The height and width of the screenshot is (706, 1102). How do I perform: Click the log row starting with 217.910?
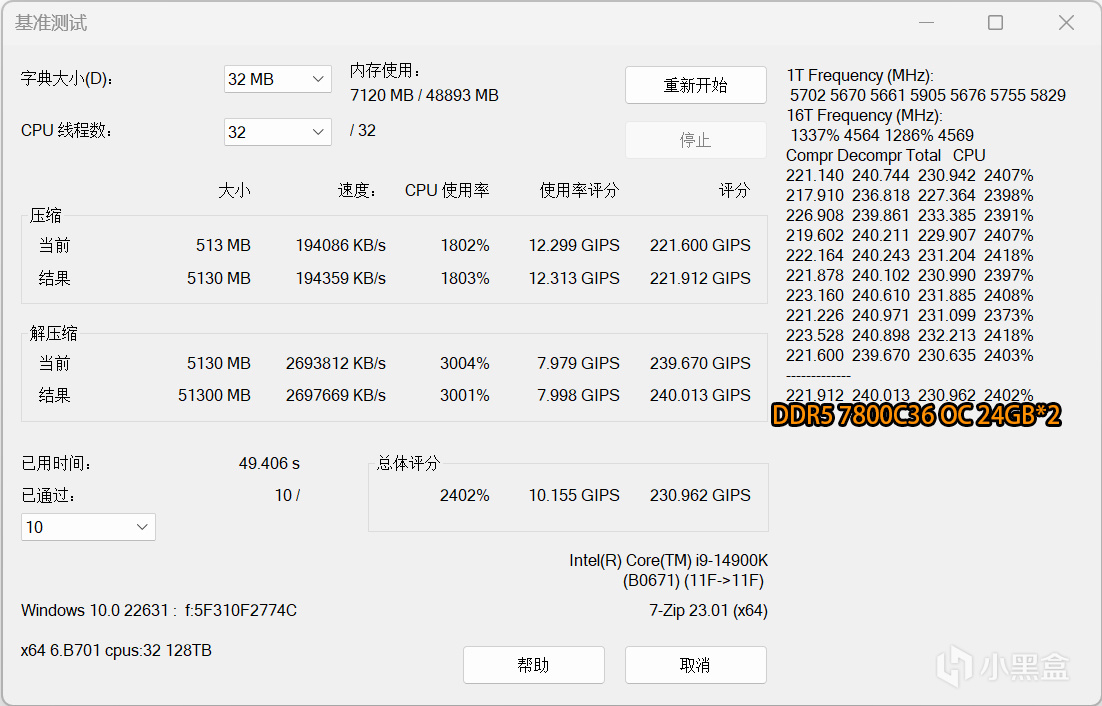(909, 195)
